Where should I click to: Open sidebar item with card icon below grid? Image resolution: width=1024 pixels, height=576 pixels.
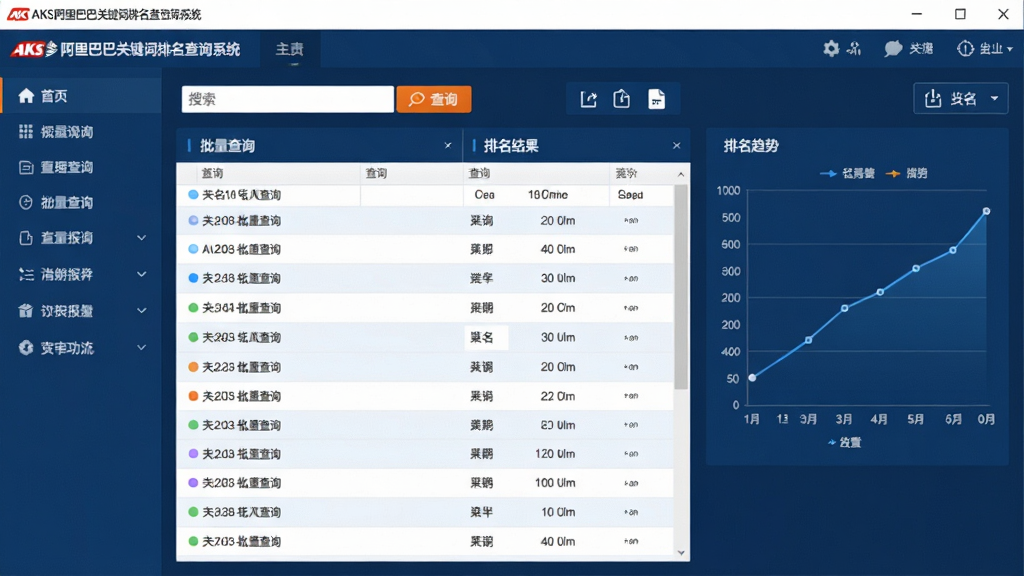(x=80, y=167)
